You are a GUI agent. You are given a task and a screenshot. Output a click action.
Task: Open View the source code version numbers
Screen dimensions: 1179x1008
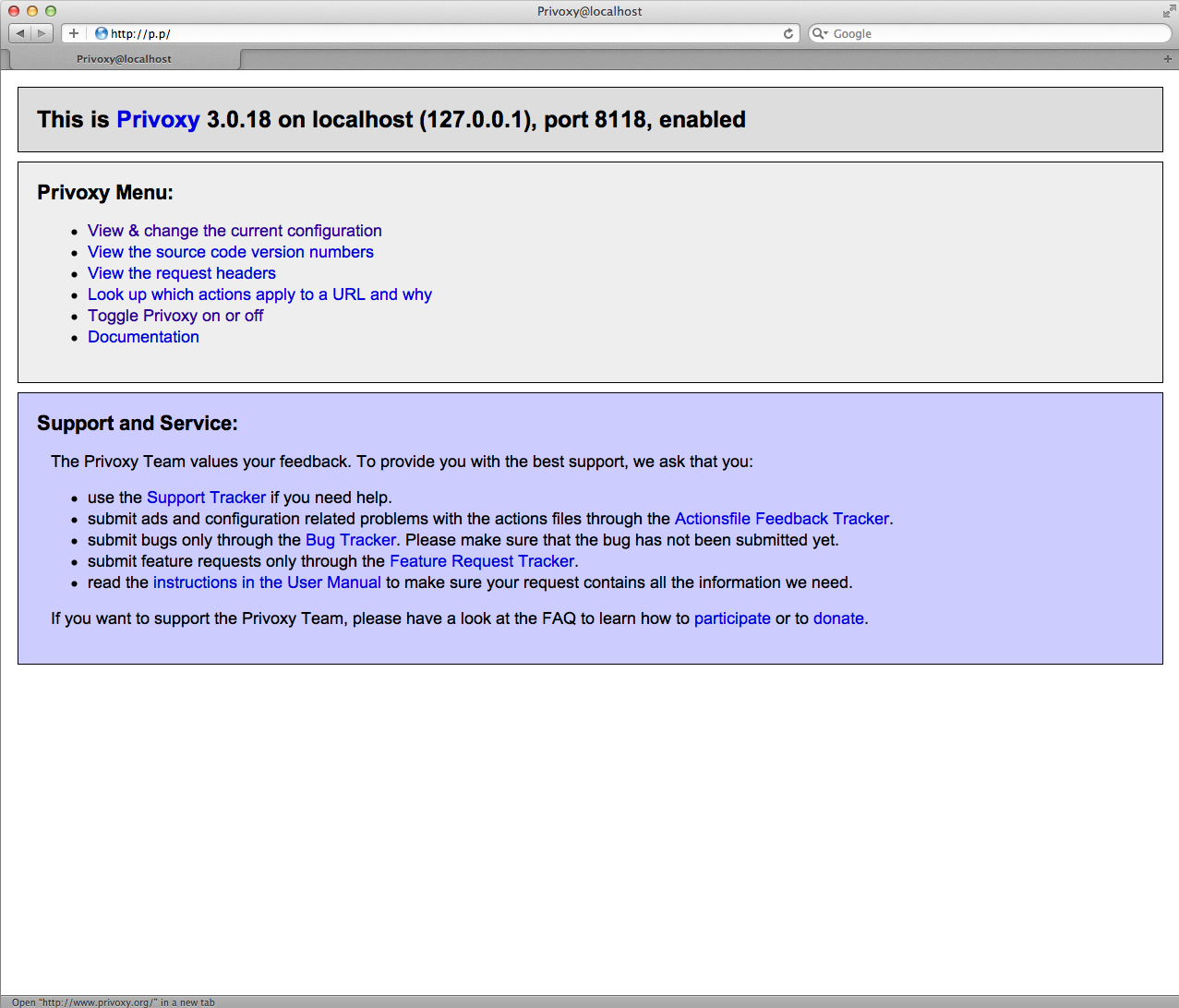(x=231, y=252)
